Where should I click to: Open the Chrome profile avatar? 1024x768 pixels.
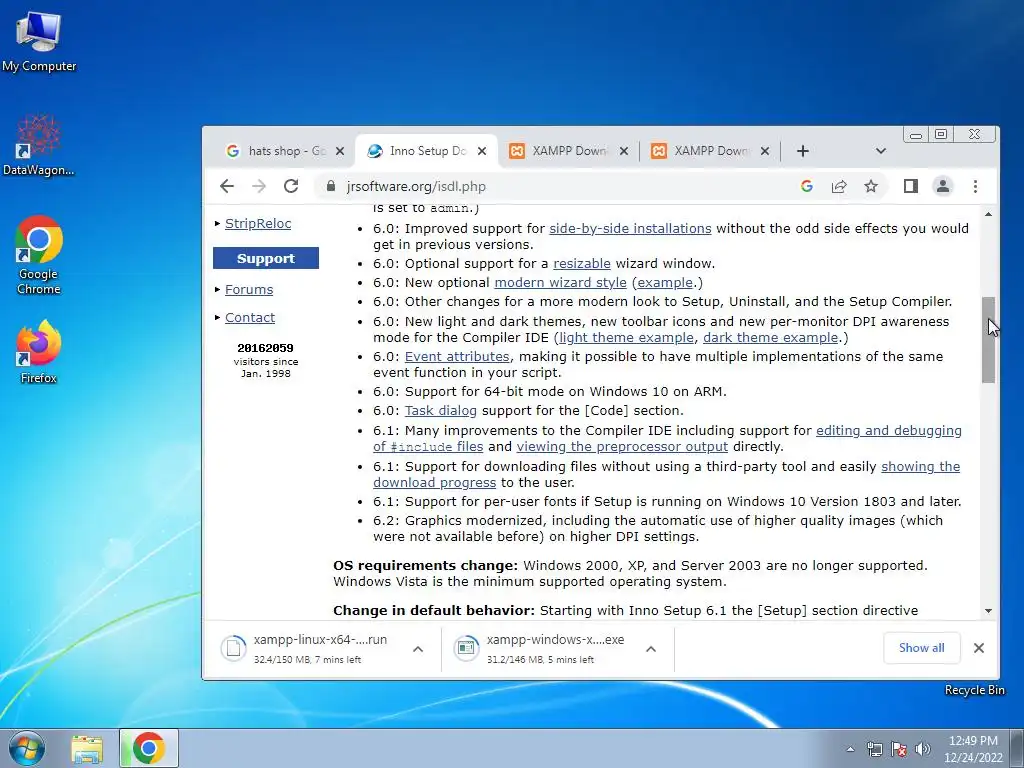coord(942,186)
